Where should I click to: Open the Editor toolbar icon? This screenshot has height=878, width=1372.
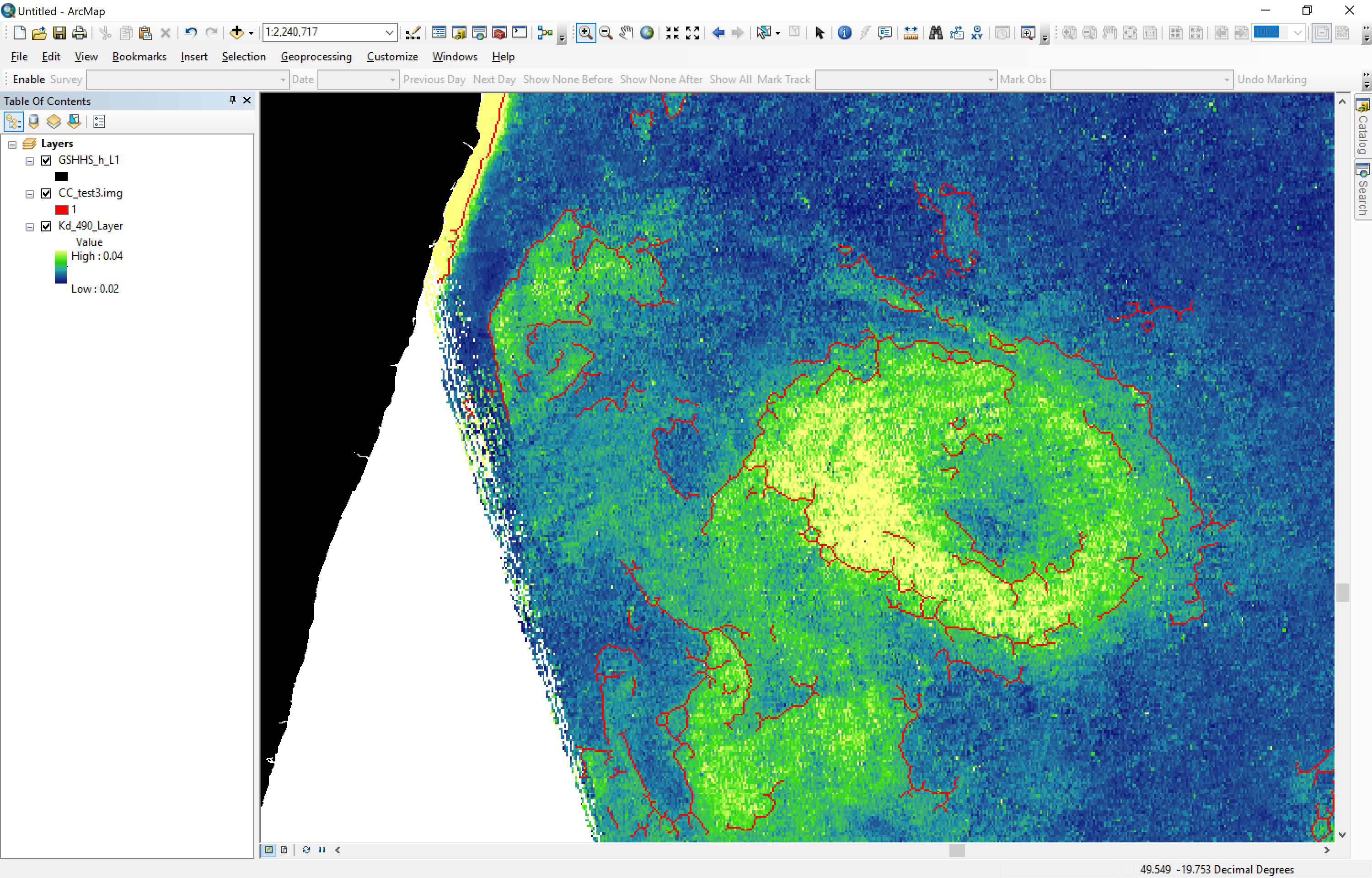(413, 32)
